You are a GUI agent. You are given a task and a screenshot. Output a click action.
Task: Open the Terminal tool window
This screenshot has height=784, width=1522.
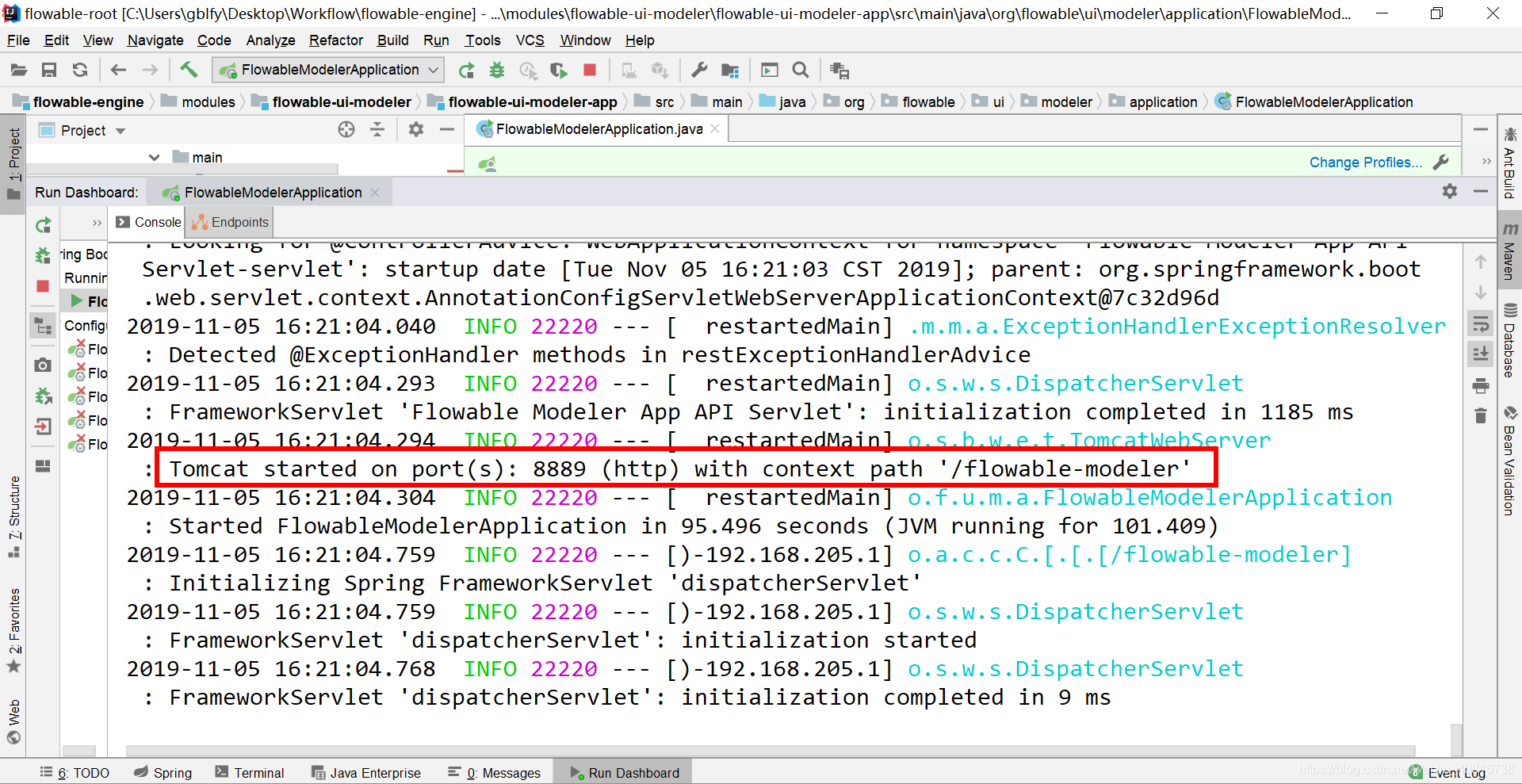pyautogui.click(x=249, y=772)
